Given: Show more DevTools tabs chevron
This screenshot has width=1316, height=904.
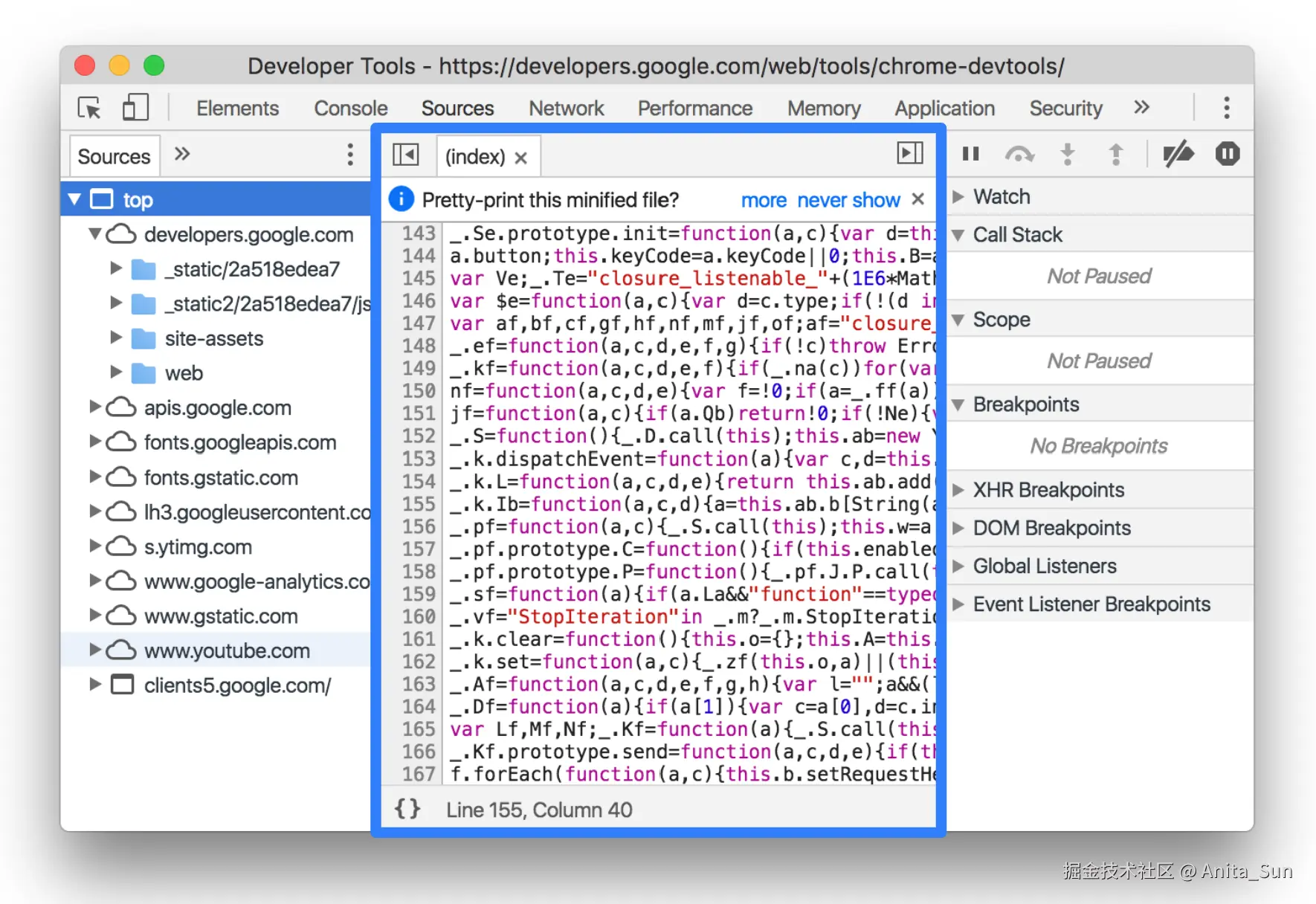Looking at the screenshot, I should coord(1142,108).
